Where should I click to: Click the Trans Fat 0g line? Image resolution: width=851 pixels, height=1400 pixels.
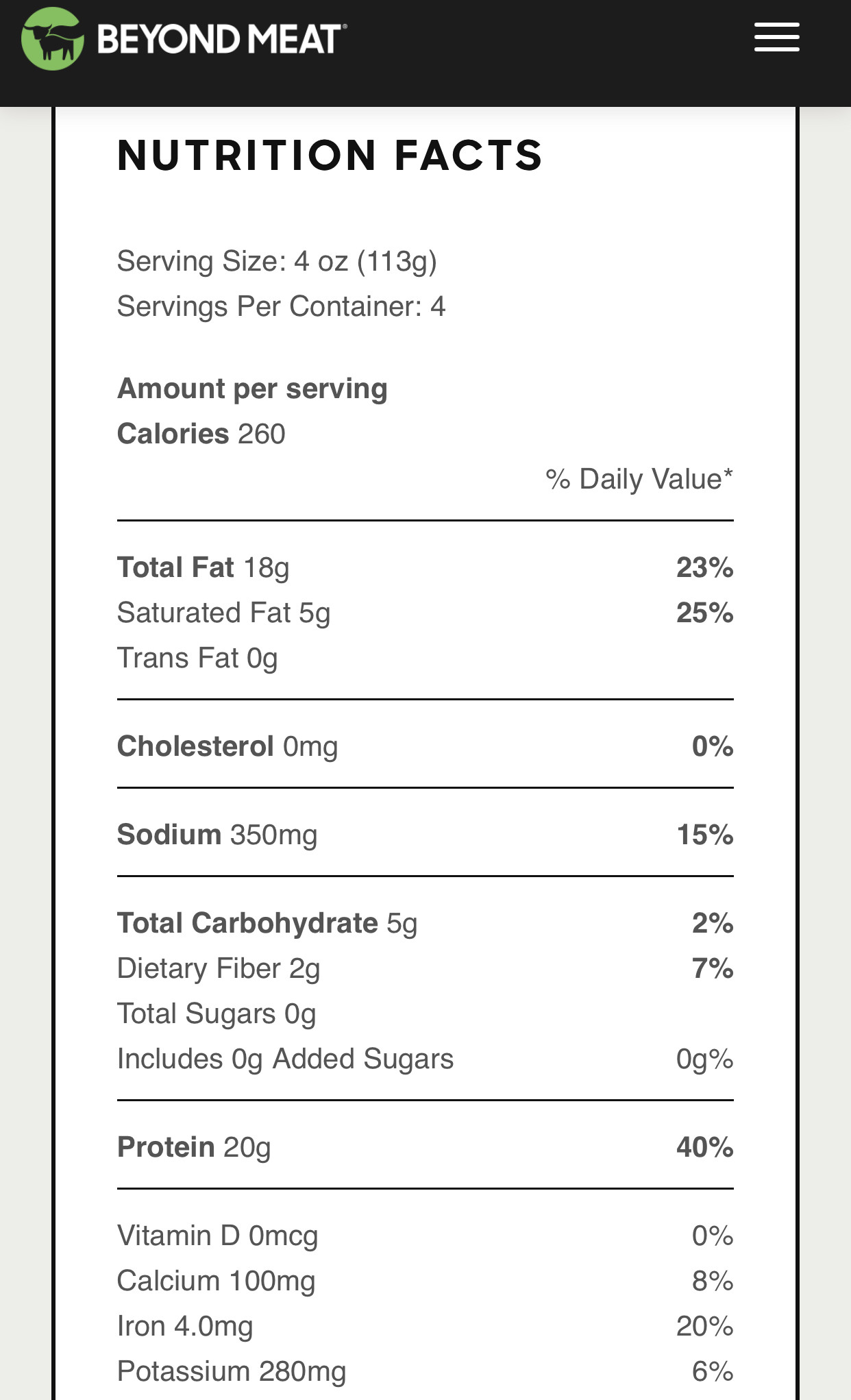(197, 658)
